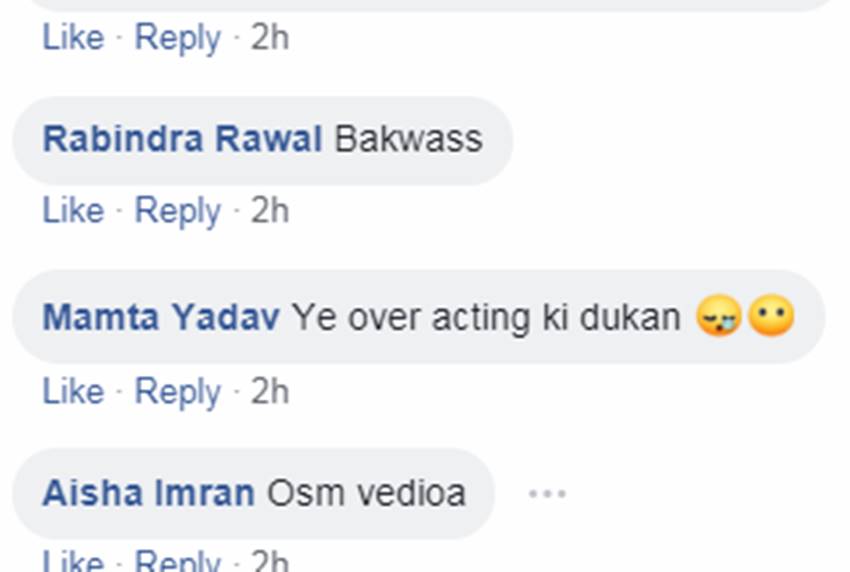Visit Mamta Yadav's profile
The width and height of the screenshot is (850, 572).
[161, 318]
